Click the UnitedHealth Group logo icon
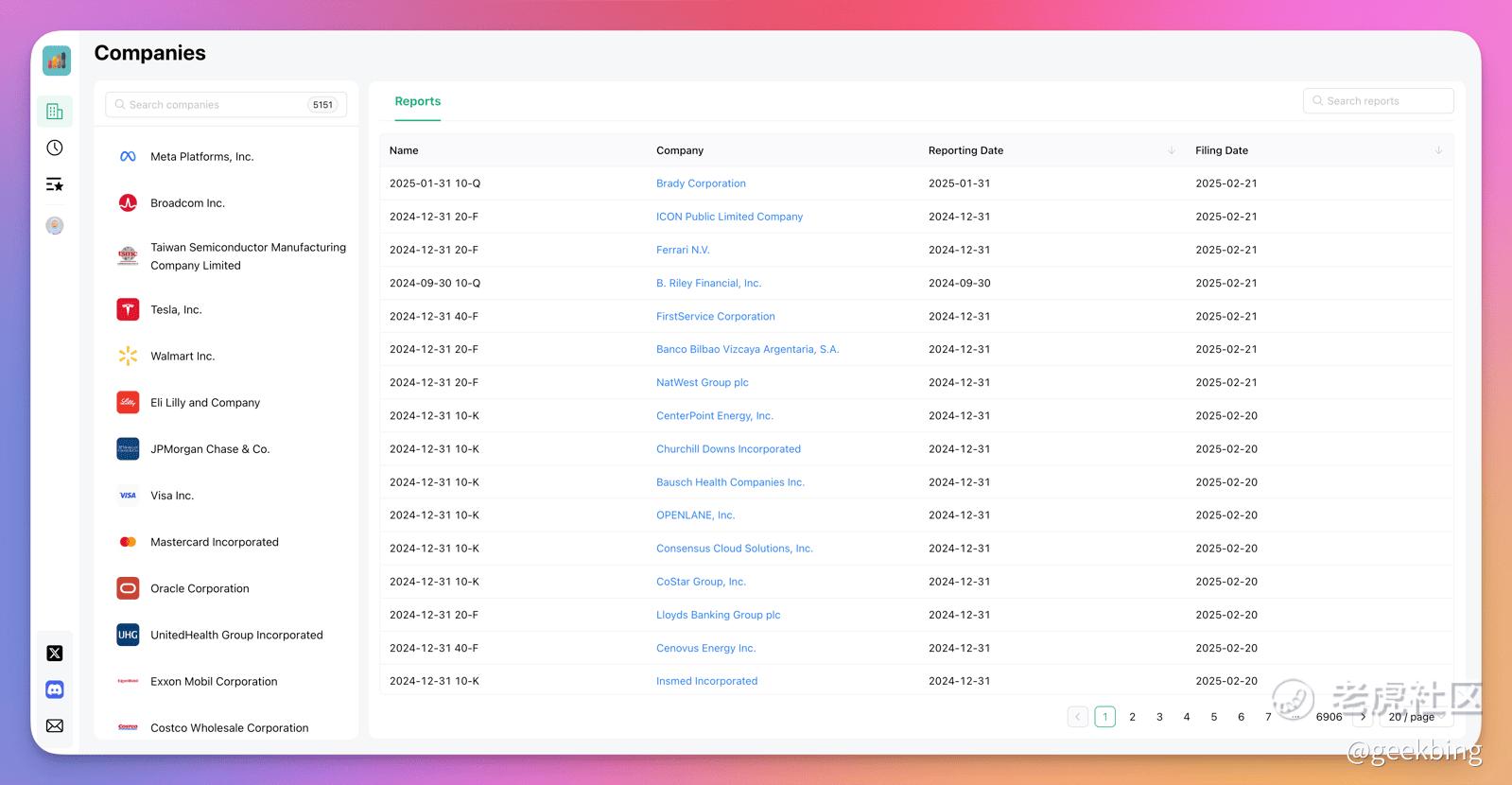 [128, 635]
